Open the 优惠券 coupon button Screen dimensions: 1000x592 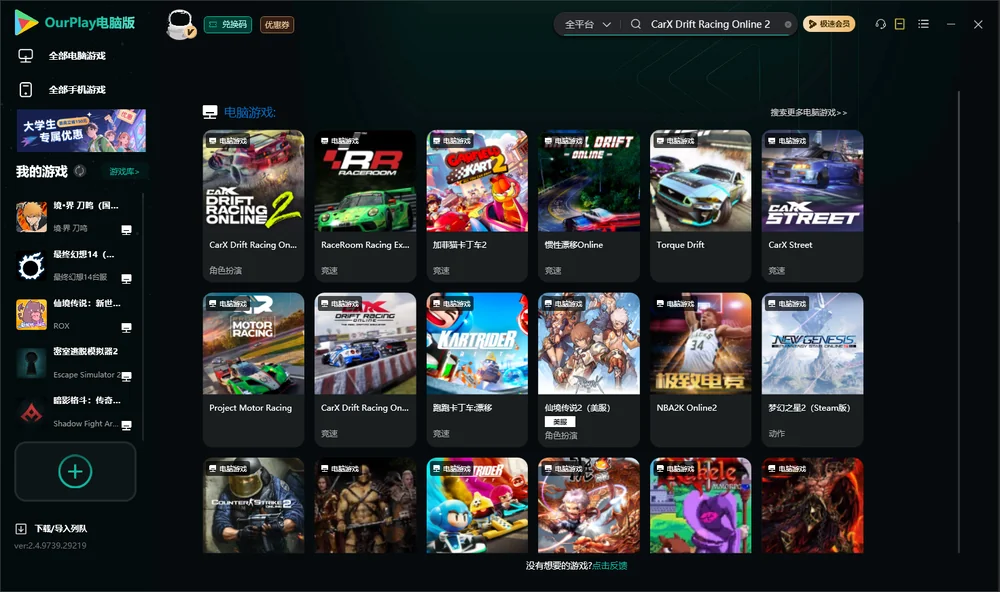coord(277,25)
